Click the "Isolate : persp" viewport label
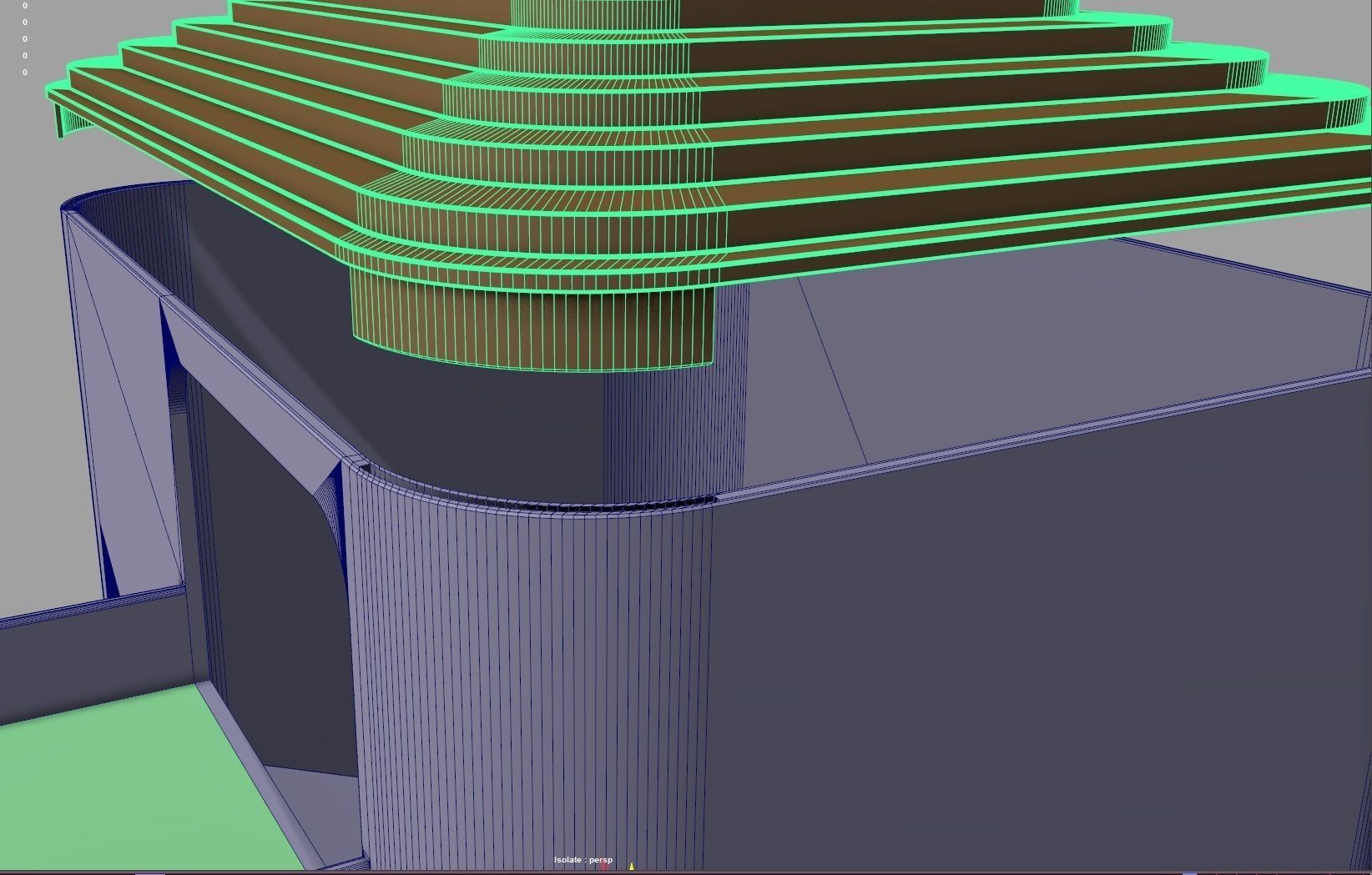Screen dimensions: 1372x875 [583, 860]
